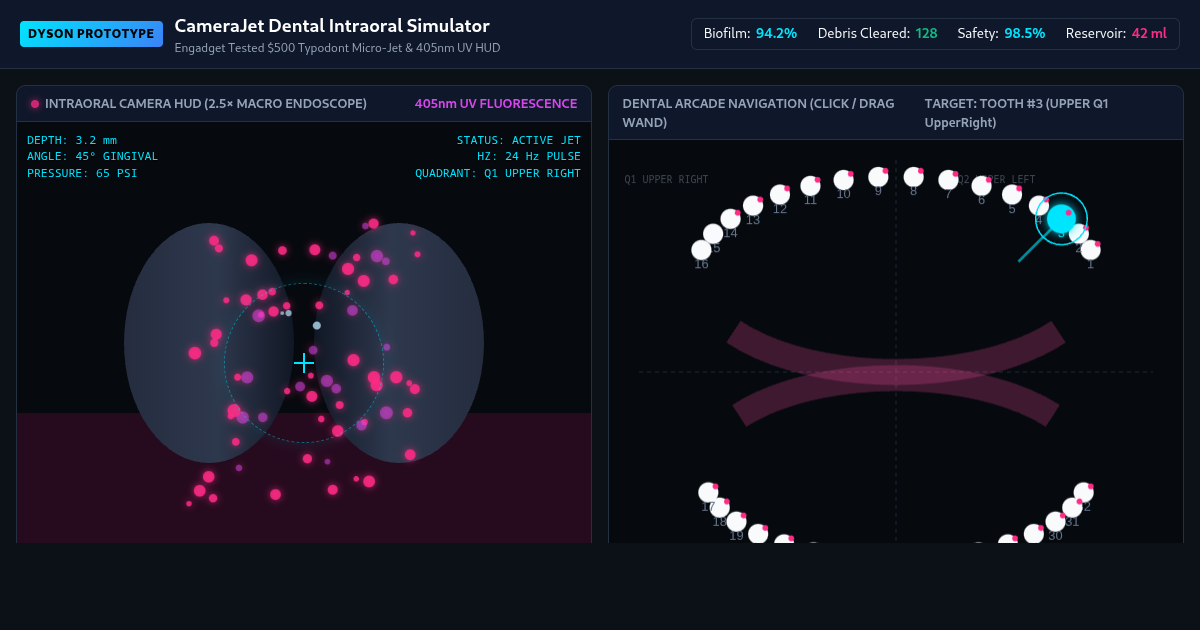Click the DYSON PROTOTYPE badge

coord(91,34)
